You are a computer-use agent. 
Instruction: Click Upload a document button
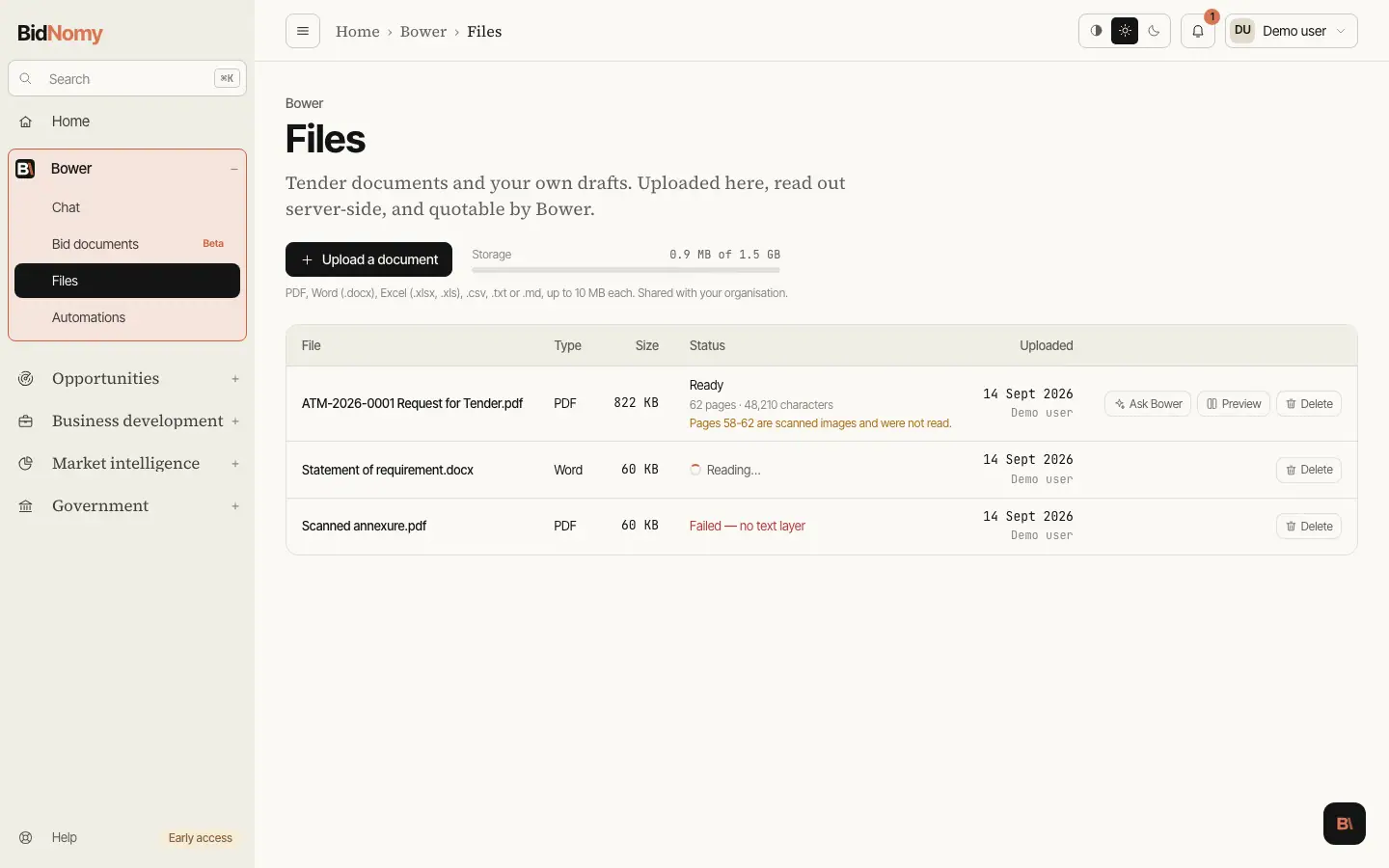point(368,259)
